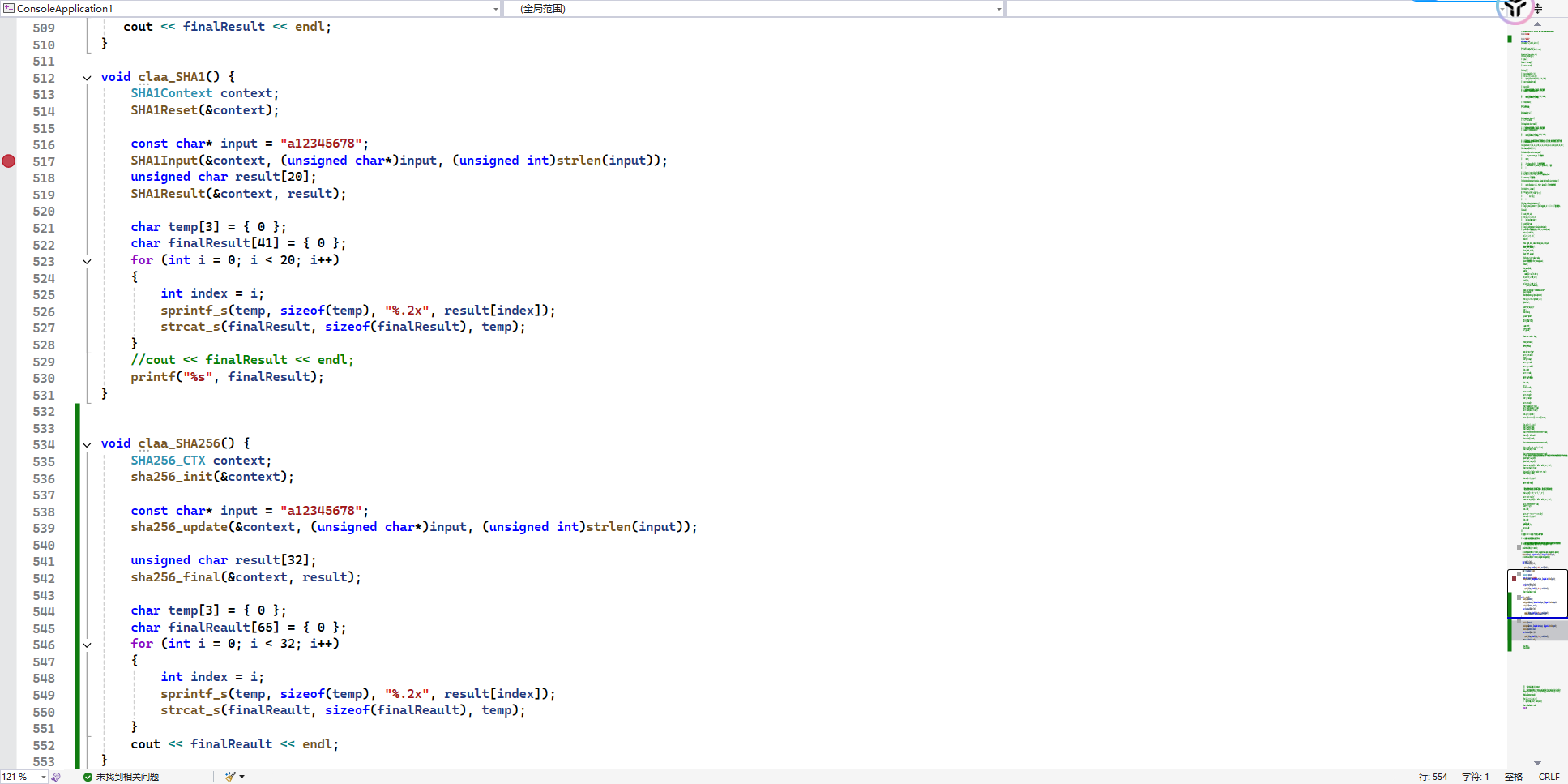The height and width of the screenshot is (784, 1568).
Task: Click the green no-issues-found checkmark icon
Action: [88, 777]
